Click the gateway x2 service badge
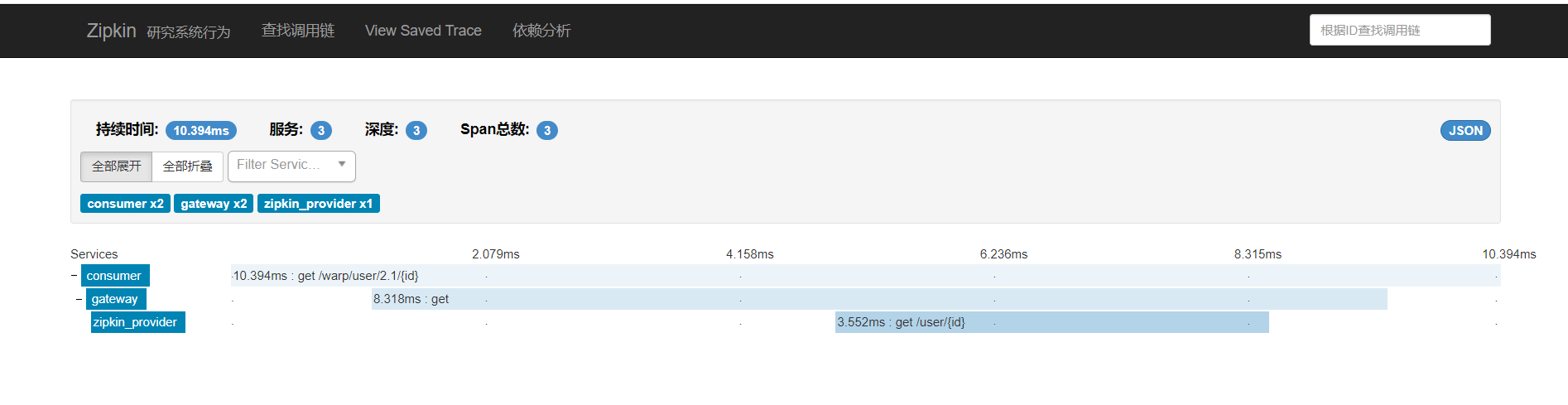 pyautogui.click(x=214, y=204)
